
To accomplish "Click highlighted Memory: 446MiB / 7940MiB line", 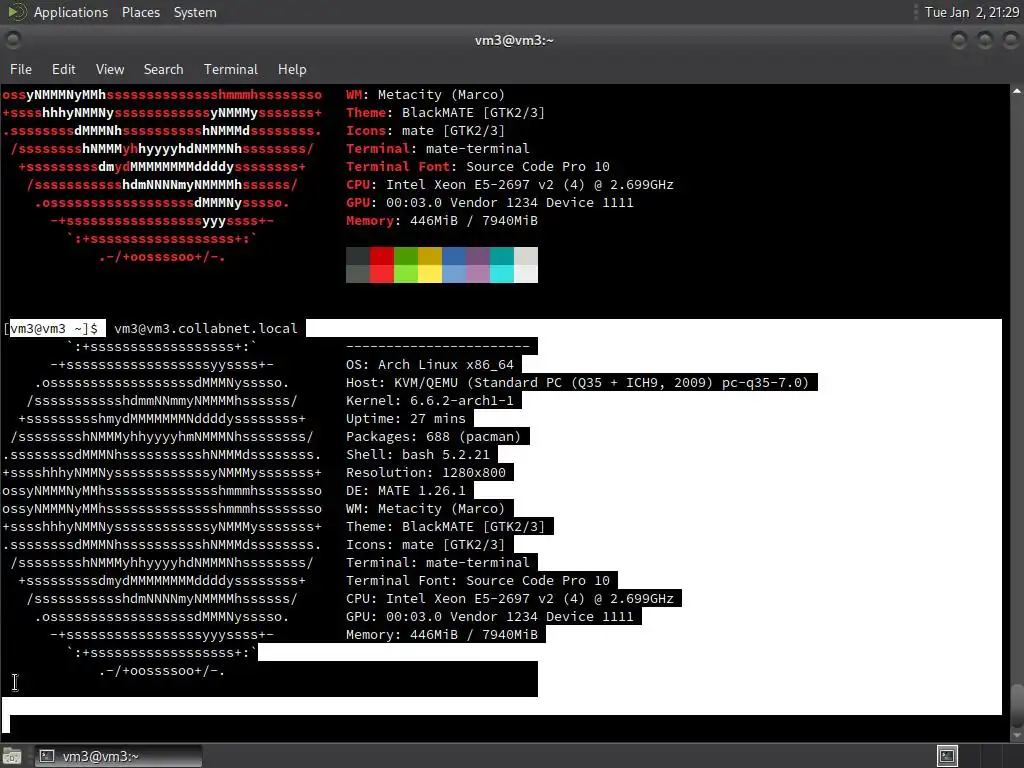I will (441, 635).
